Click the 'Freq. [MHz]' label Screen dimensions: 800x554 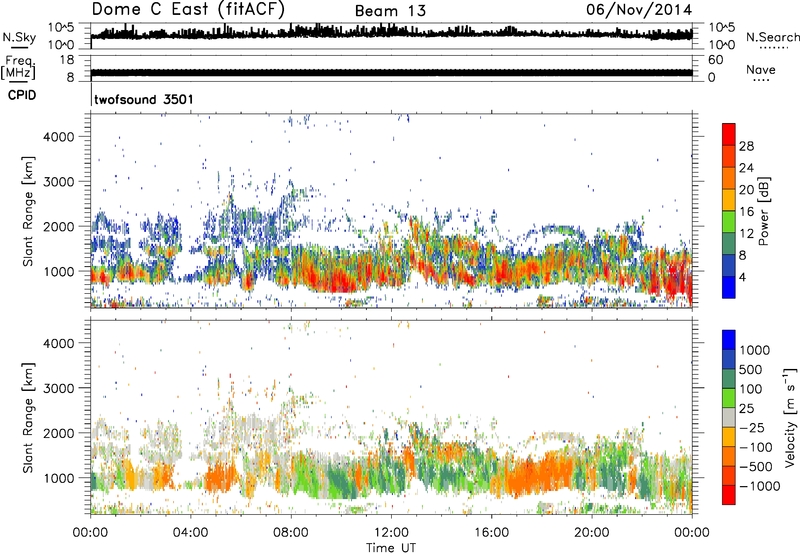tap(18, 67)
